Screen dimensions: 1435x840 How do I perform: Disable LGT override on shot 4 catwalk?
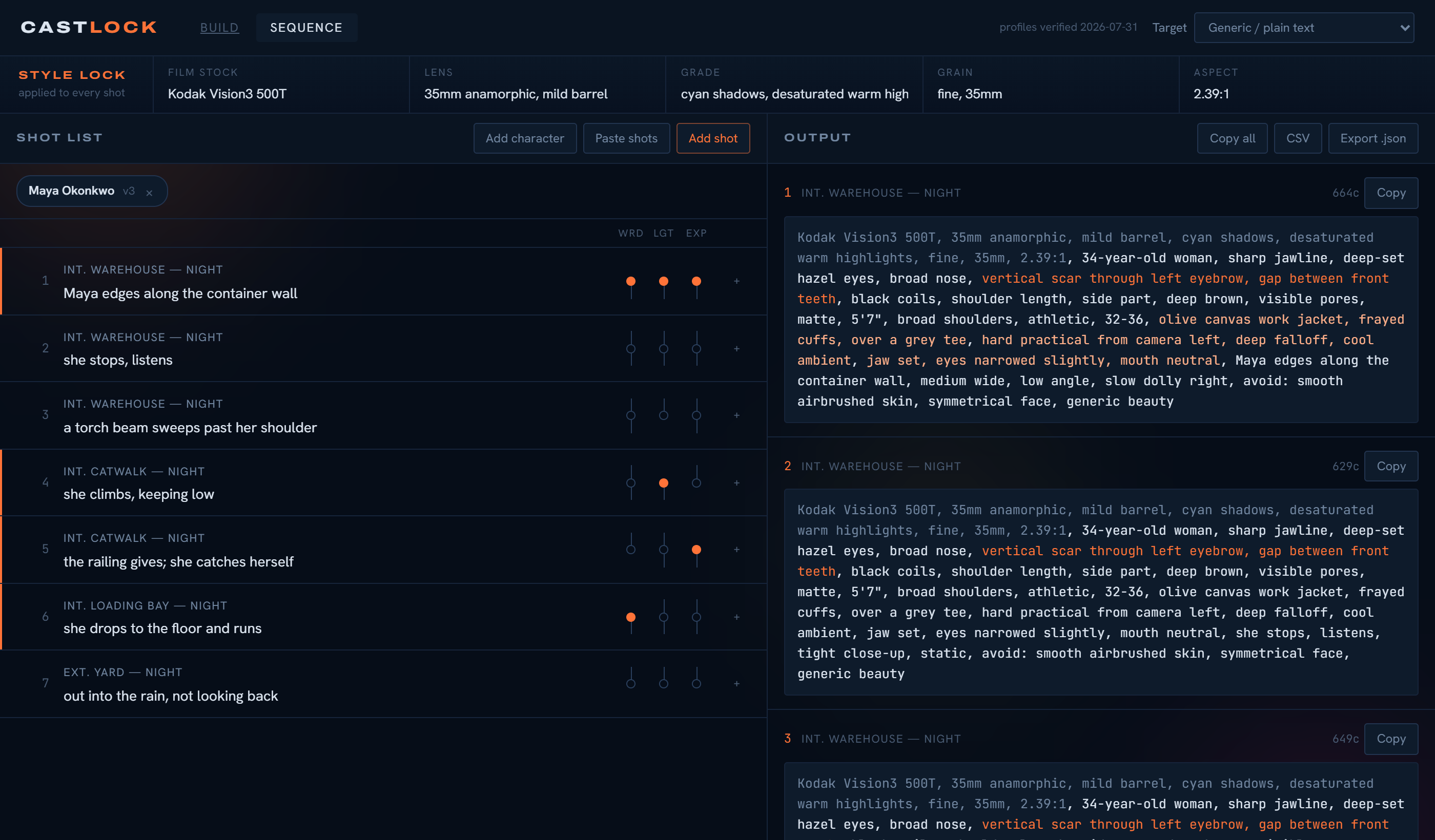coord(663,482)
